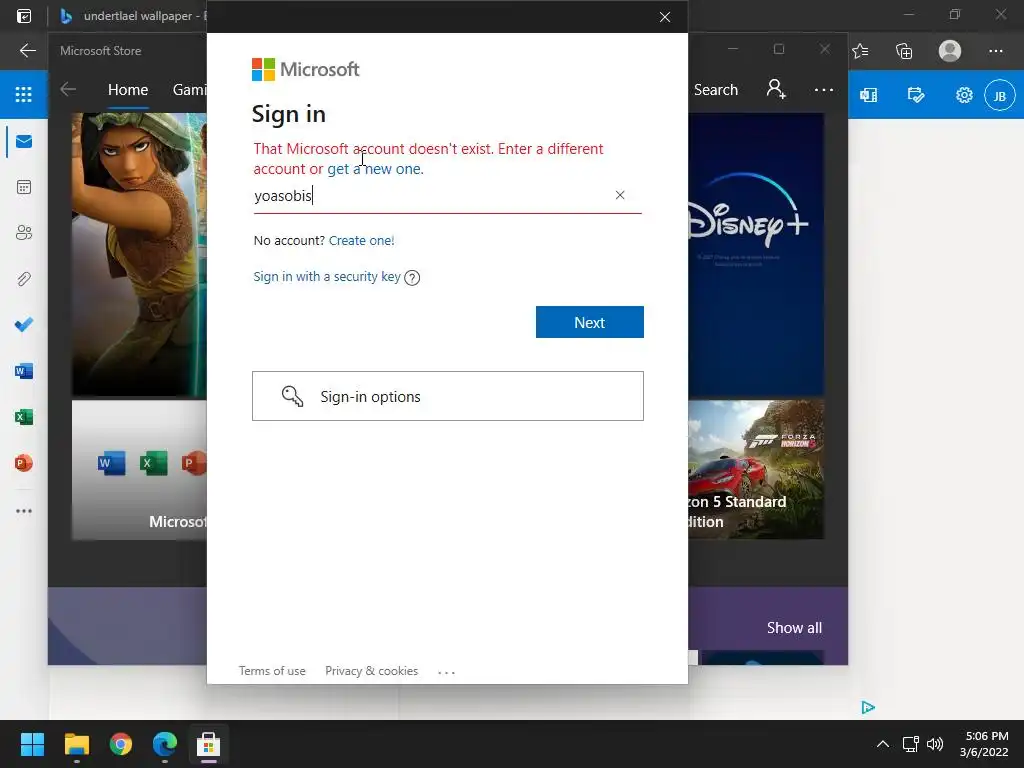
Task: Click get a new one link
Action: (x=374, y=169)
